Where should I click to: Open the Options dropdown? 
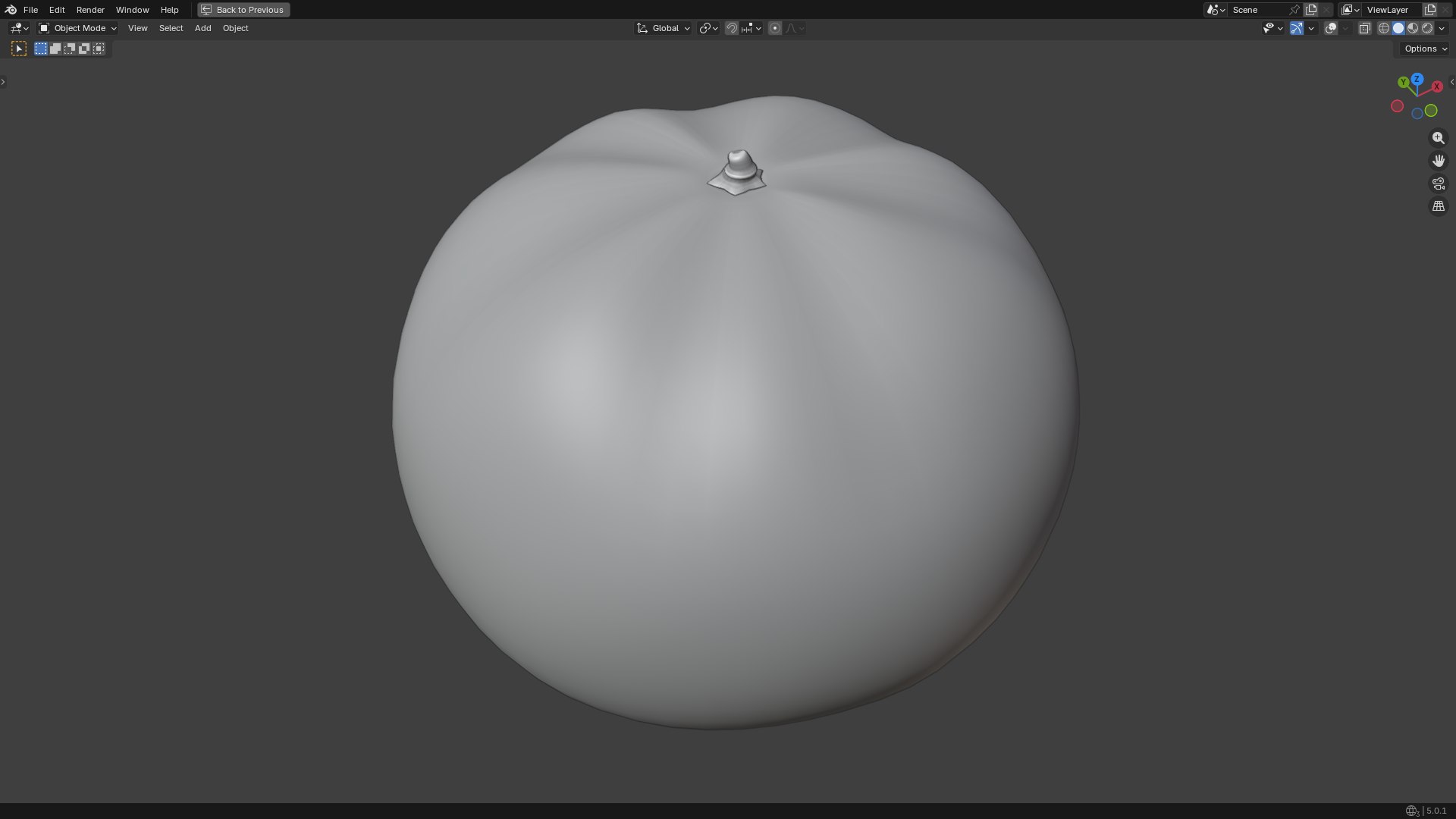pos(1425,49)
